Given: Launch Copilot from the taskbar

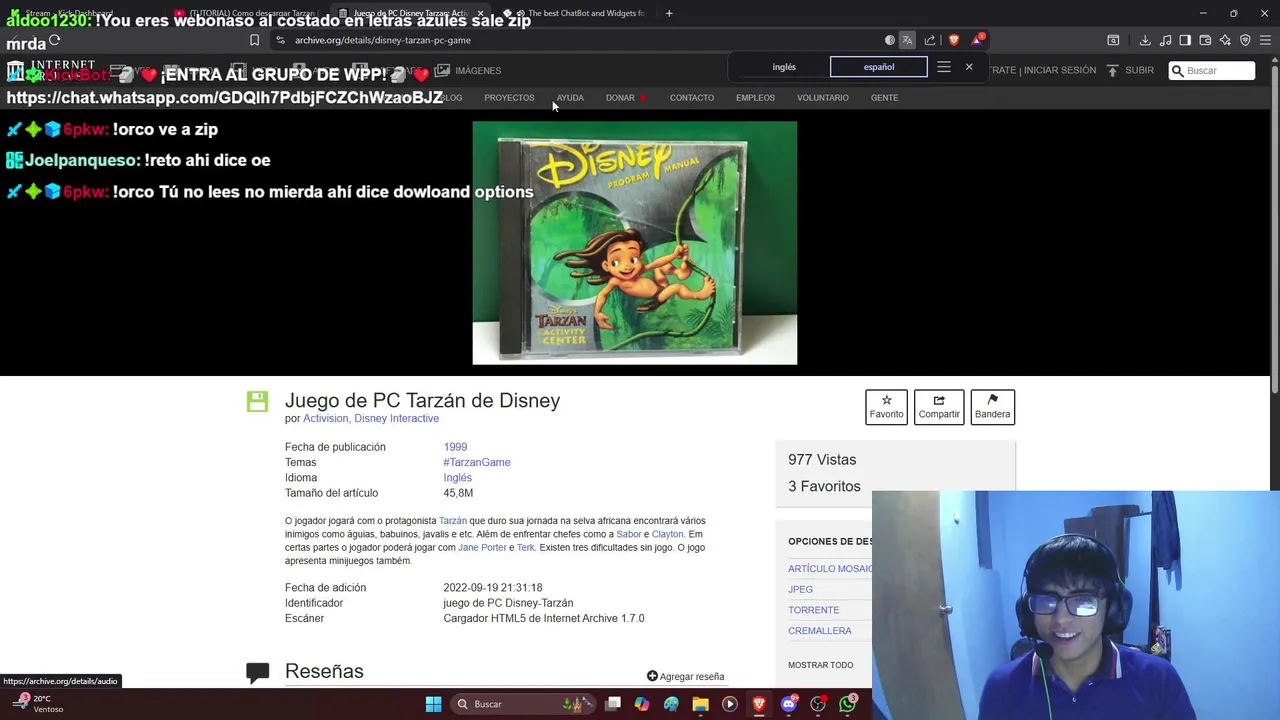Looking at the screenshot, I should (642, 704).
